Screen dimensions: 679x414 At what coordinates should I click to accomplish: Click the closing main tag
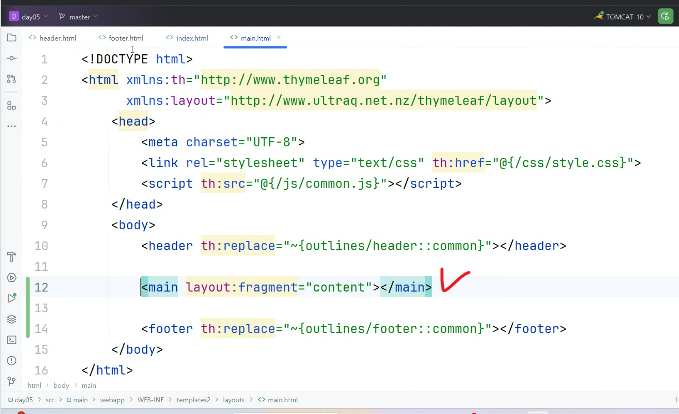(406, 287)
